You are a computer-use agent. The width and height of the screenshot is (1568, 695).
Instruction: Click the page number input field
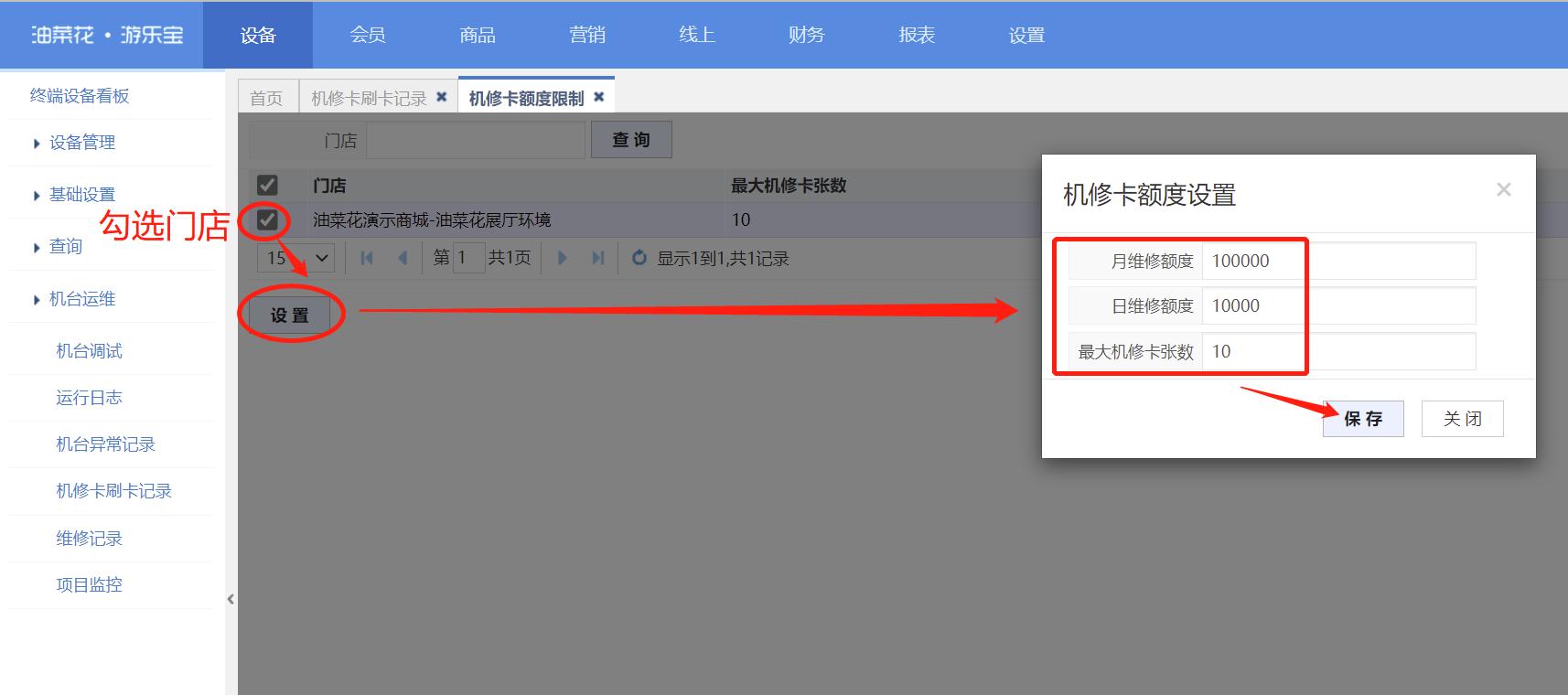tap(468, 258)
